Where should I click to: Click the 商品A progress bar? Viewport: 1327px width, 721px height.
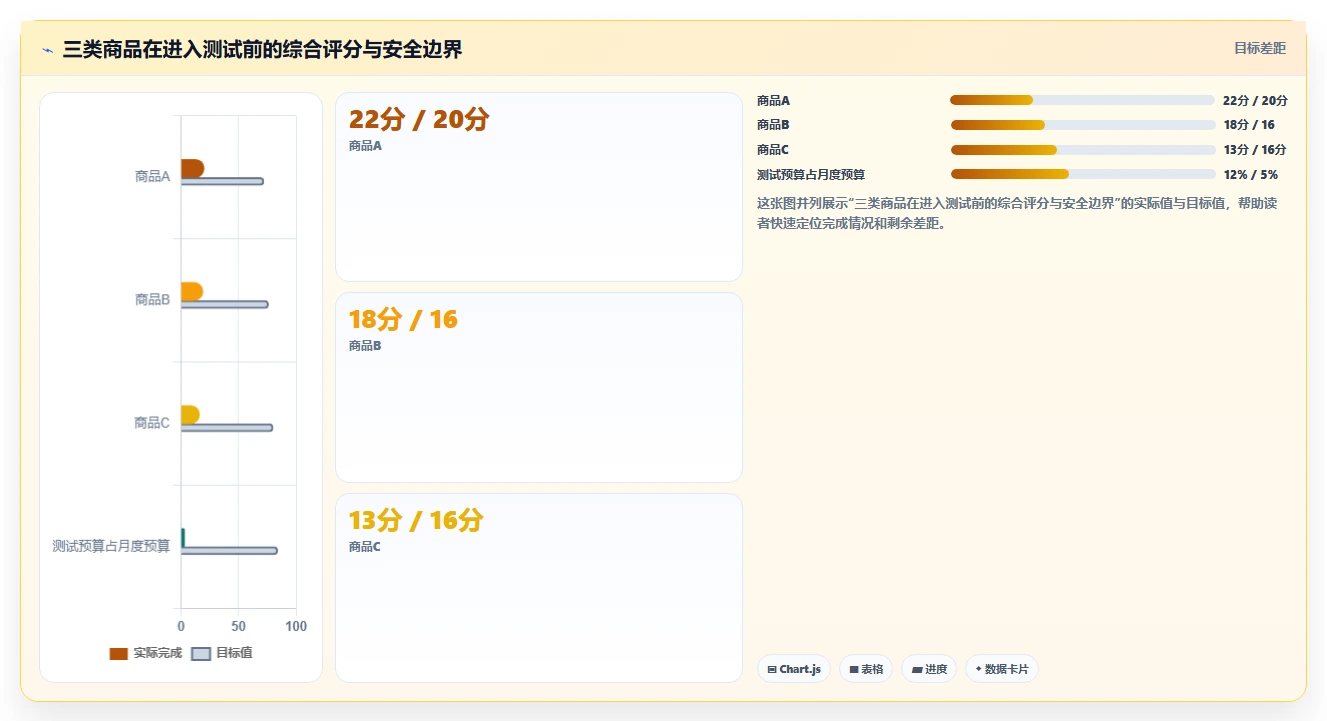(1082, 100)
